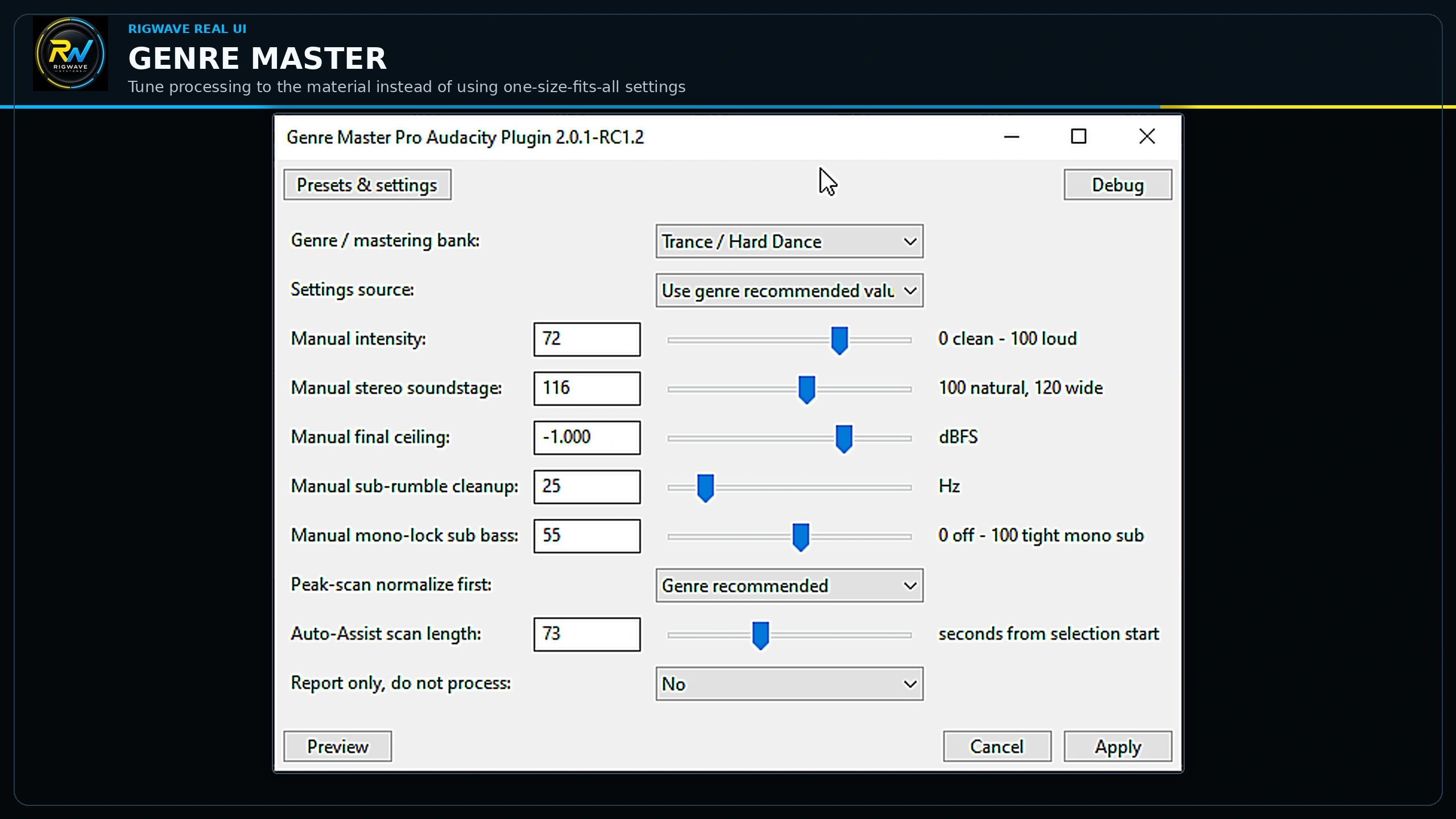Click the Auto-Assist scan length value field
The width and height of the screenshot is (1456, 819).
click(587, 634)
